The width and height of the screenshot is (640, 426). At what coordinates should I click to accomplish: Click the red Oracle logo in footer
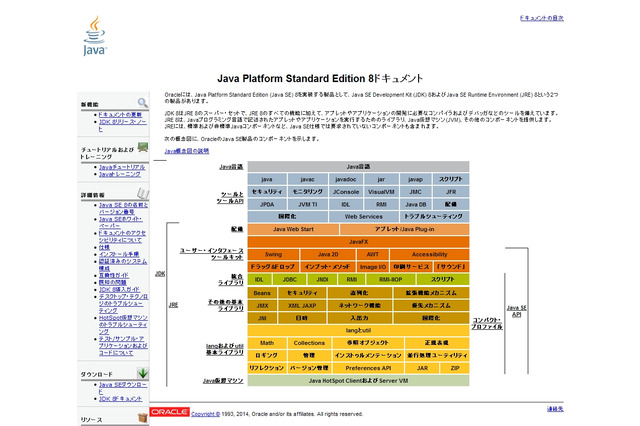[x=169, y=412]
